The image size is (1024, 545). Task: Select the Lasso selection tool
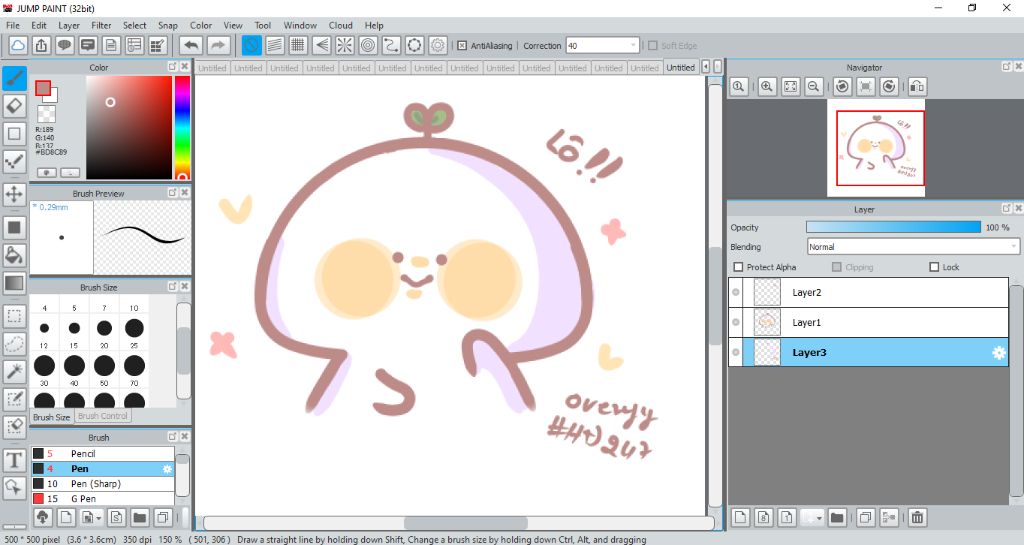tap(14, 344)
